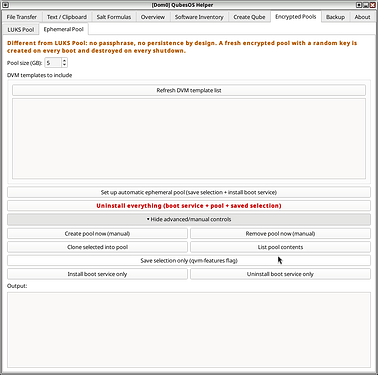Go to the Overview tab
Image resolution: width=378 pixels, height=375 pixels.
click(x=153, y=17)
